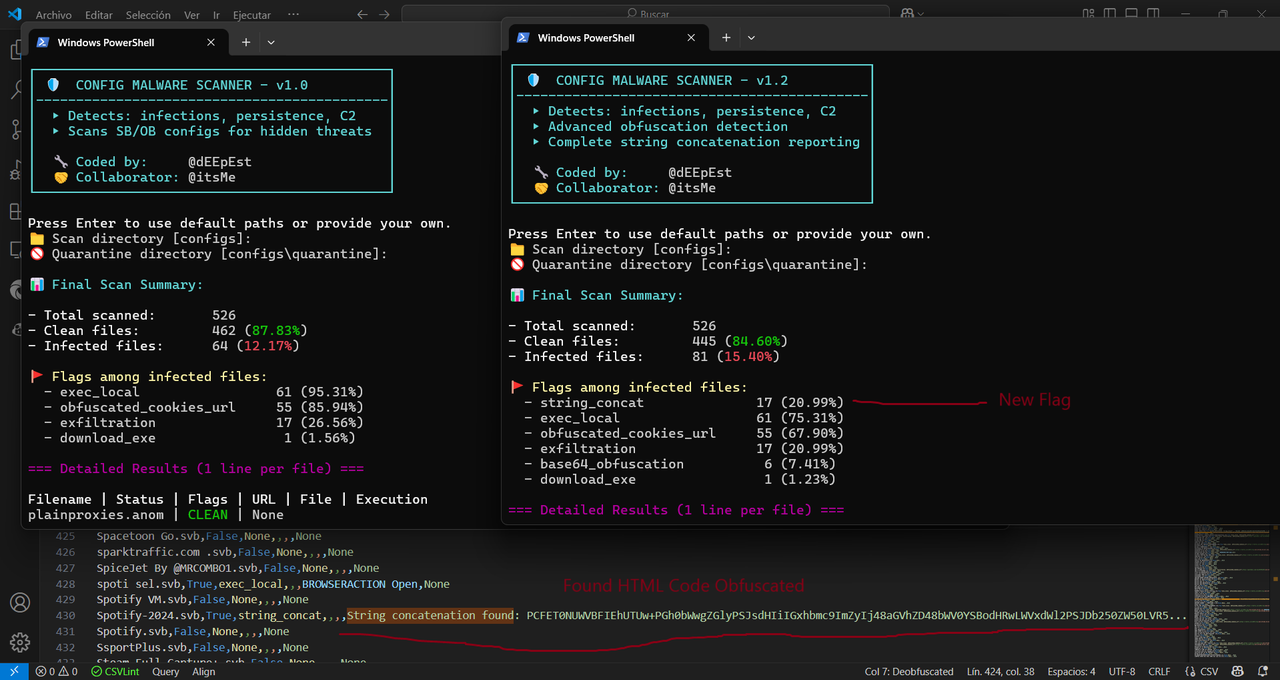The width and height of the screenshot is (1280, 680).
Task: Click 'CONFIG MALWARE SCANNER - v1.2' header text
Action: click(x=672, y=81)
